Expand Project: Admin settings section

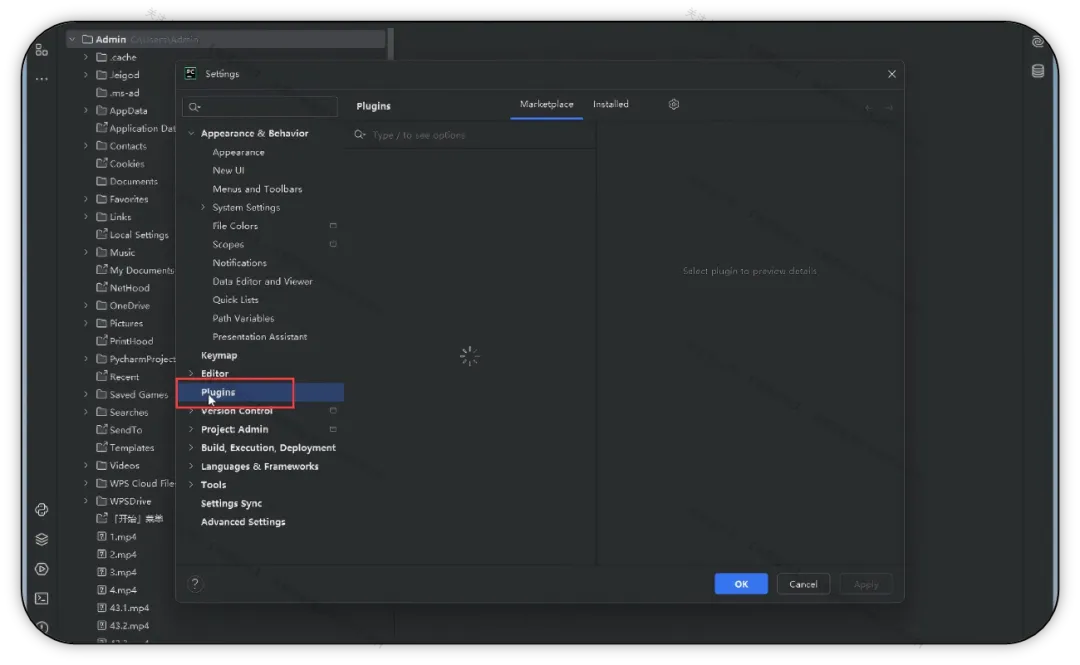click(x=191, y=429)
